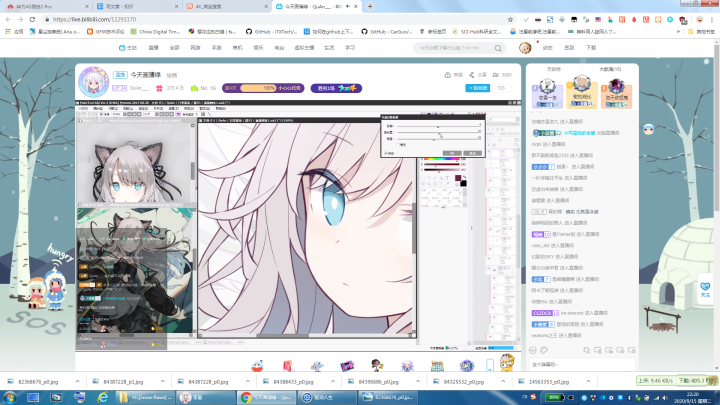720x405 pixels.
Task: Expand options for 84325532_p0.jpg download
Action: click(503, 382)
